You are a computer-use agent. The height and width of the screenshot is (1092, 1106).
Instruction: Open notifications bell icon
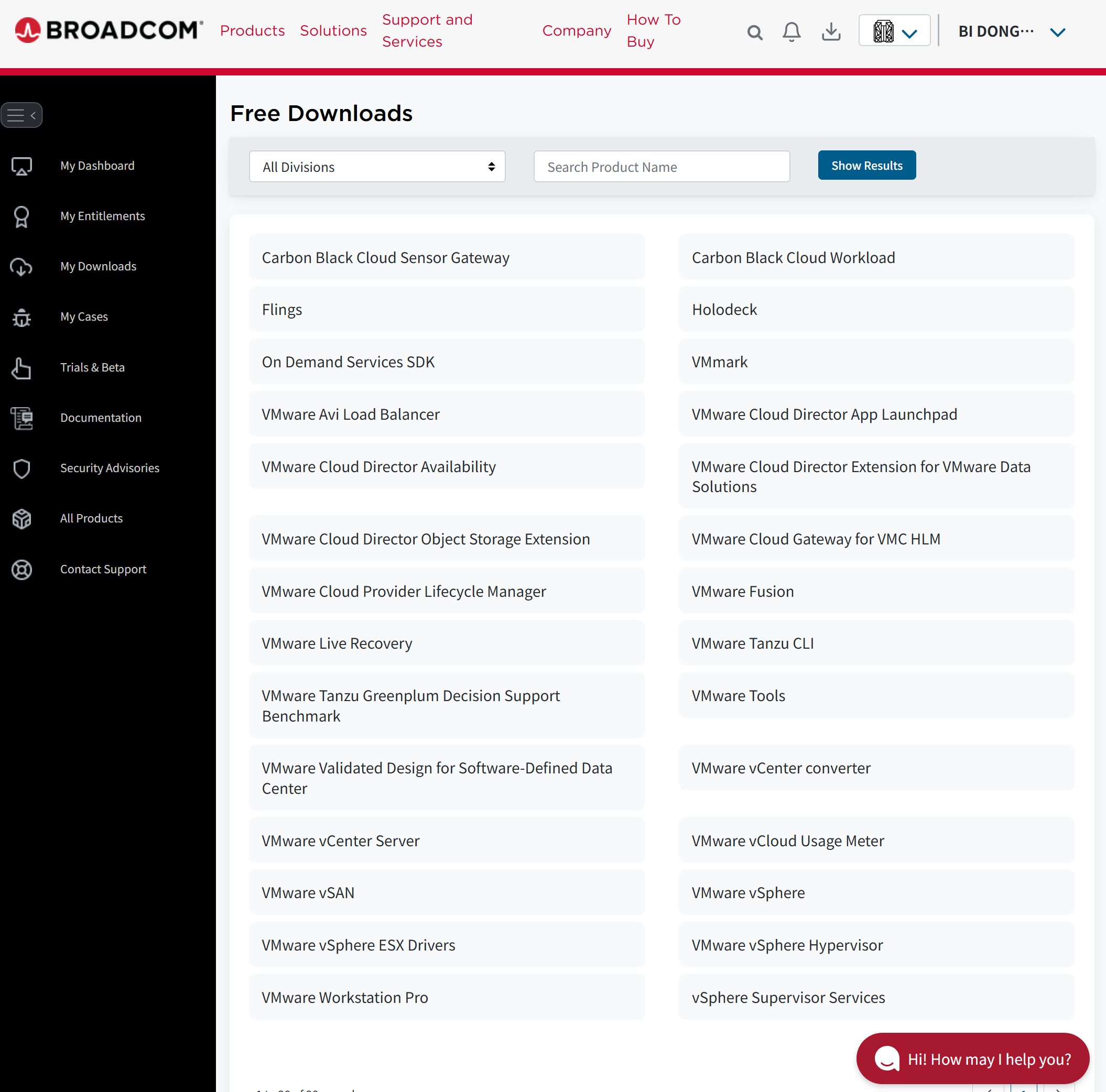coord(791,31)
